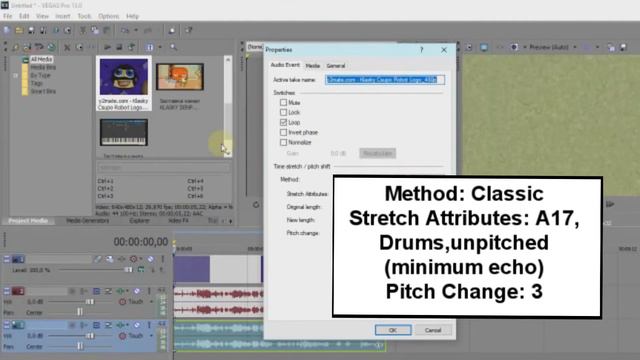Screen dimensions: 640x360
Task: Click the green Track FX icon on audio track 2
Action: pos(120,291)
